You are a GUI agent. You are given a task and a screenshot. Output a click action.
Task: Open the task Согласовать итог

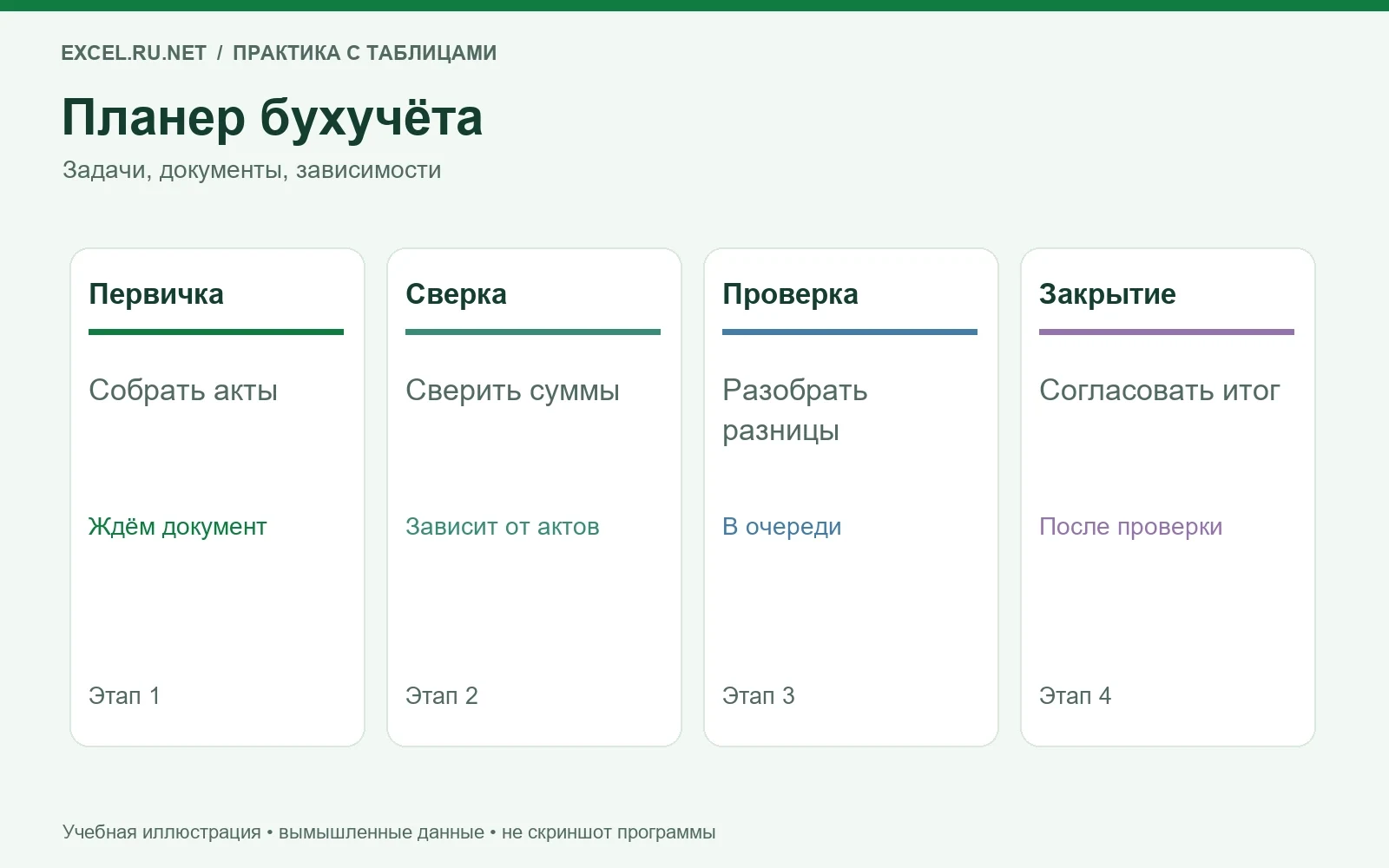(x=1160, y=391)
